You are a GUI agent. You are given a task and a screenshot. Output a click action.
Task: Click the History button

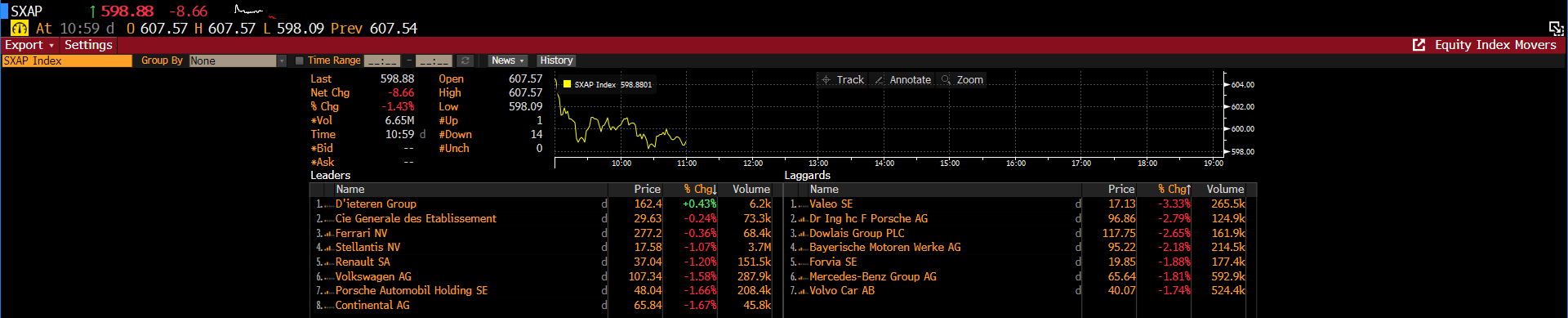556,60
